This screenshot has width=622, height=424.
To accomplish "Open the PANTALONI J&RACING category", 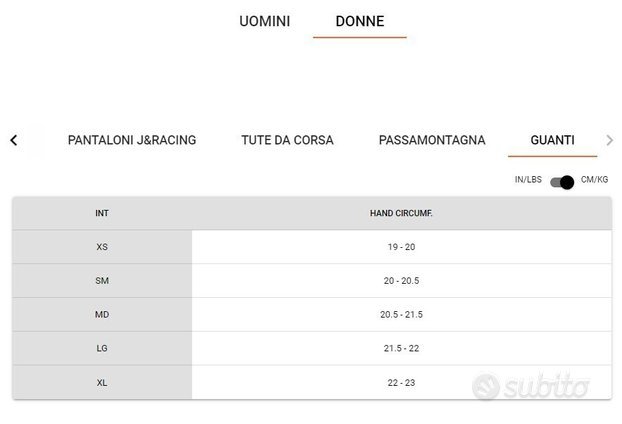I will (x=132, y=140).
